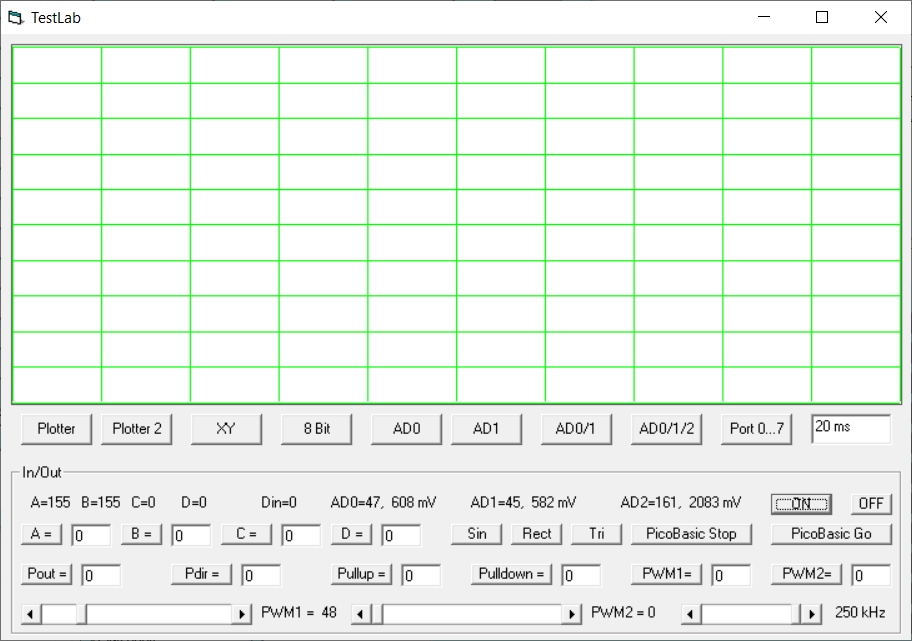Click right arrow on PWM1 slider
This screenshot has height=641, width=912.
[x=242, y=613]
